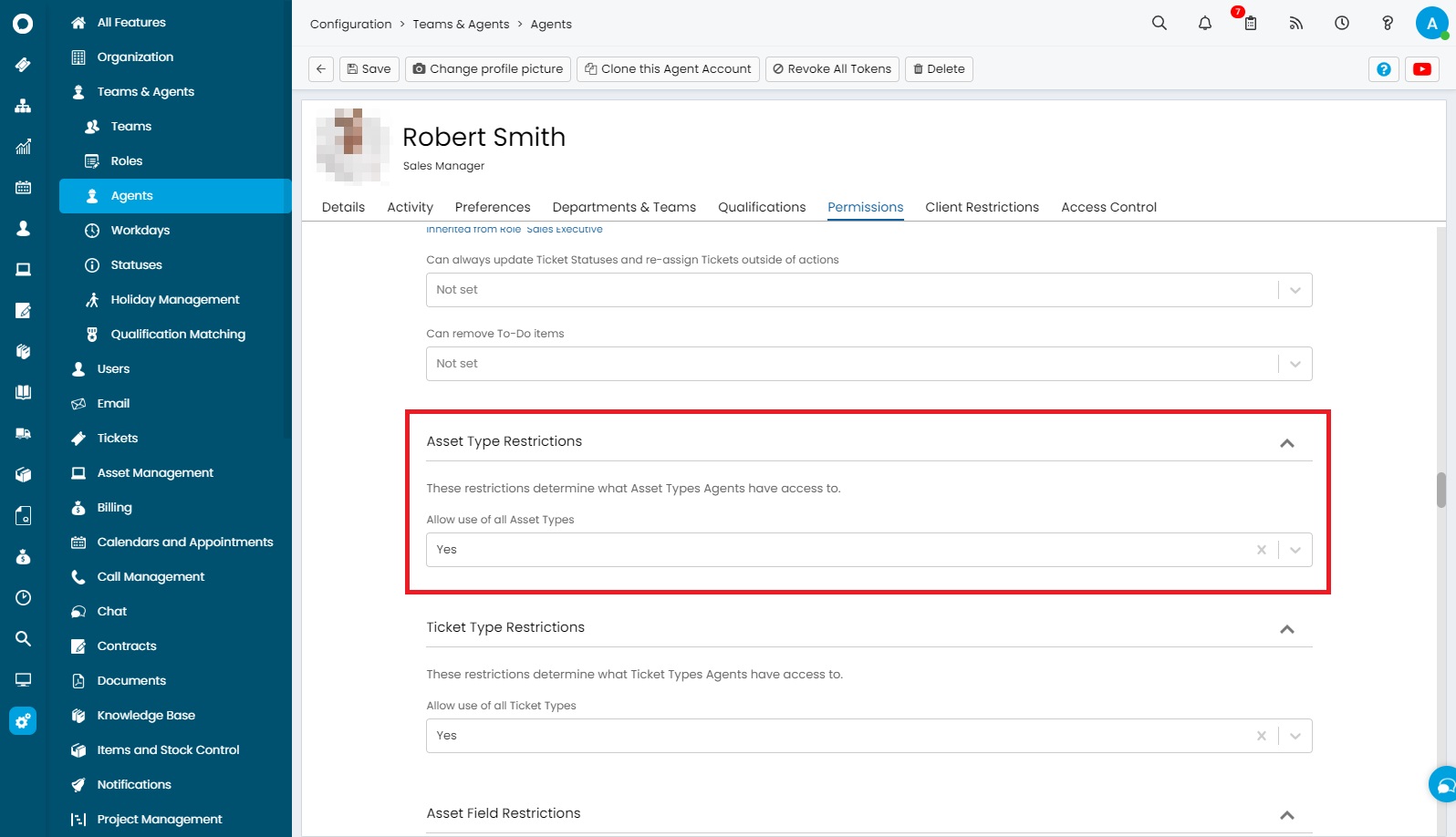
Task: Click the back arrow button beside Save
Action: 321,69
